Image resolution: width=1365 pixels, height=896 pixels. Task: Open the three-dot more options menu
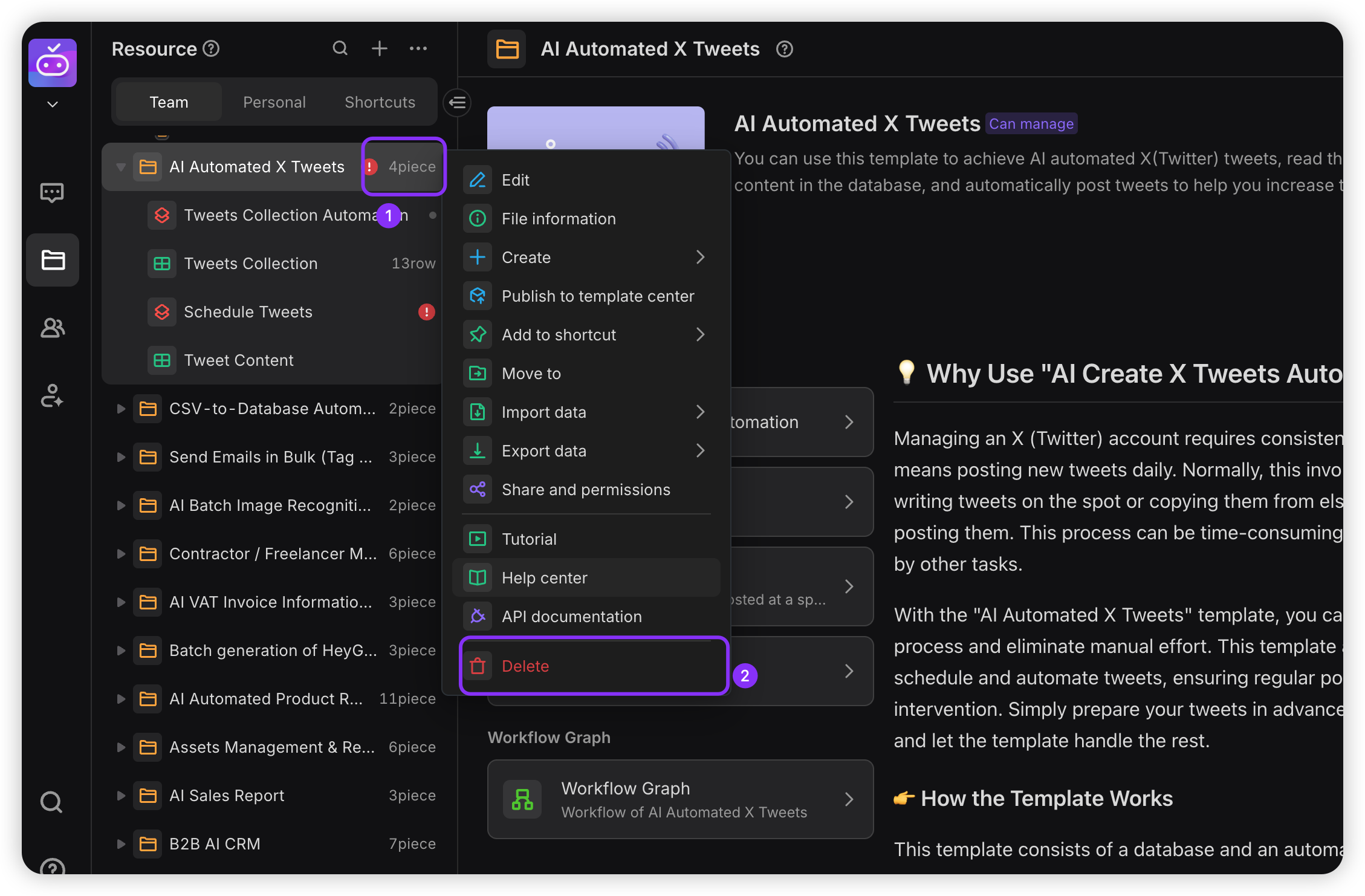point(418,48)
